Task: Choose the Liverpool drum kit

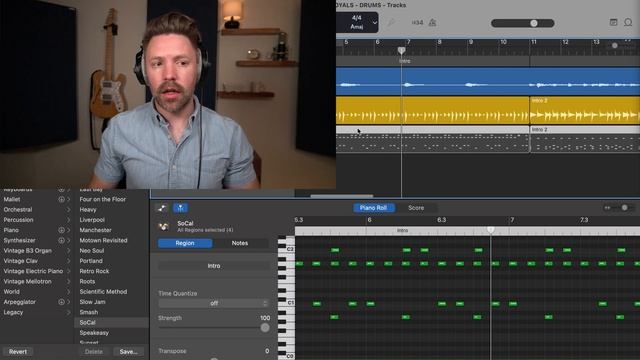Action: [x=92, y=220]
